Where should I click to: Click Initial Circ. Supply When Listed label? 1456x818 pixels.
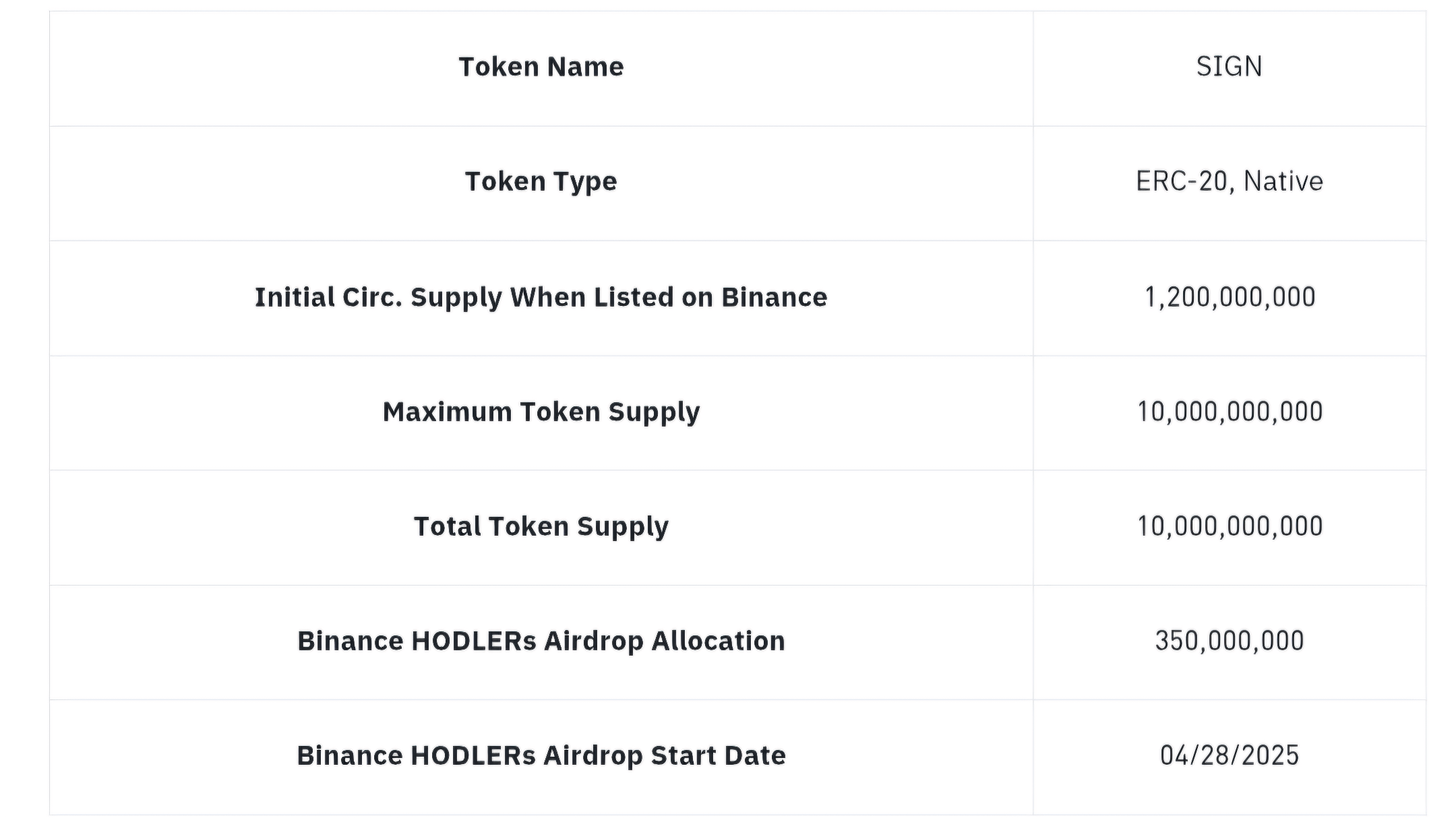[541, 297]
